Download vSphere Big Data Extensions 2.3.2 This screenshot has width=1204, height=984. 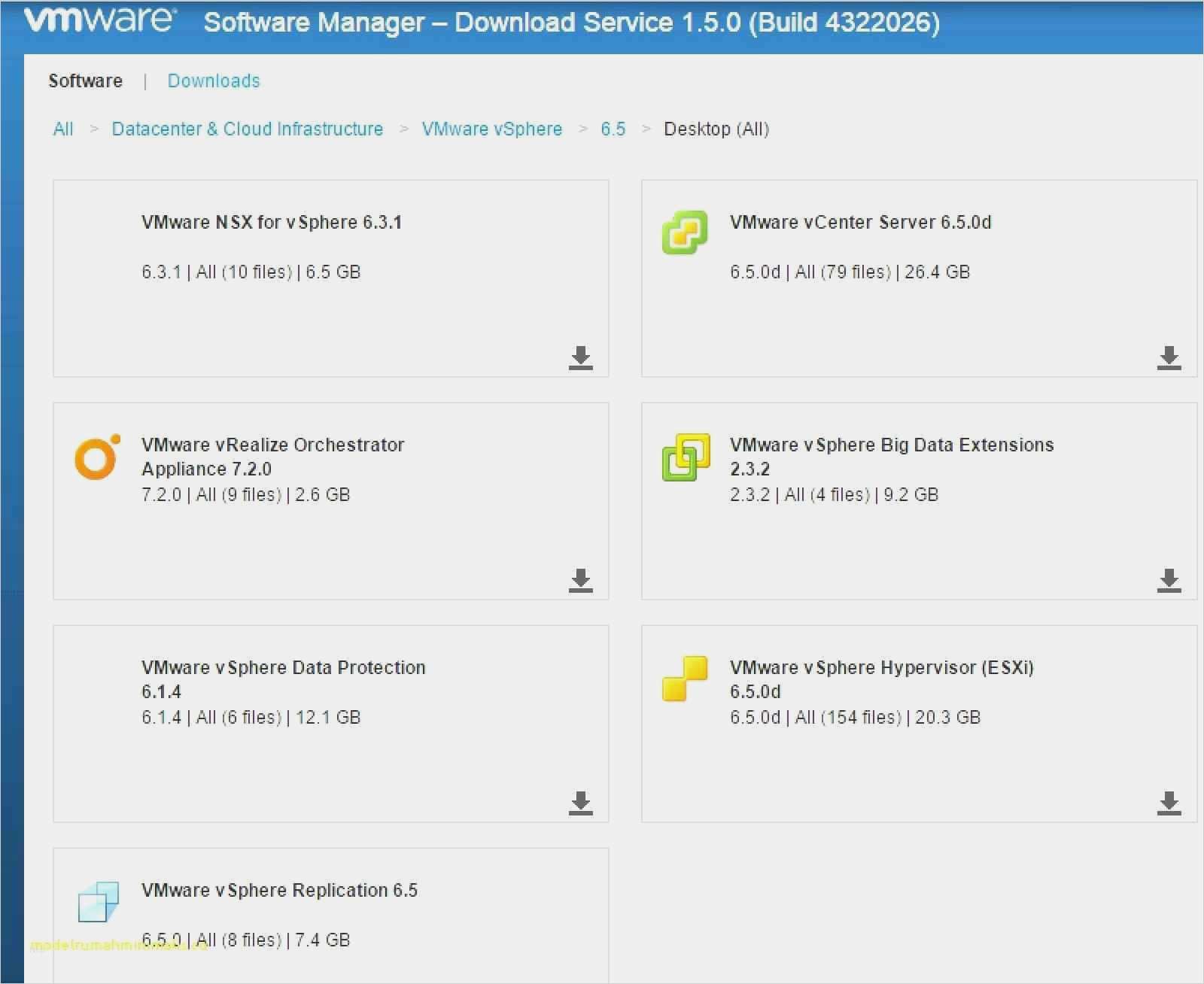[x=1169, y=581]
